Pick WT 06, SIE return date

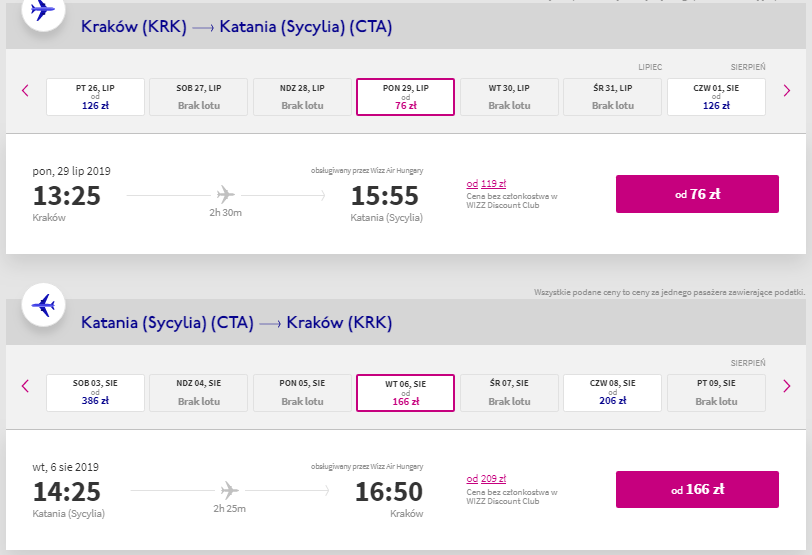405,393
